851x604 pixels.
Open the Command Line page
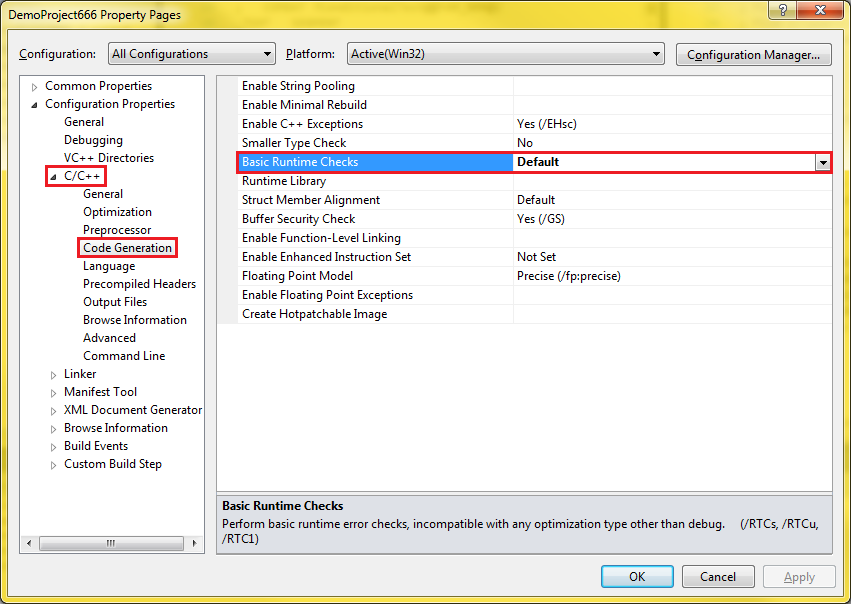tap(124, 356)
